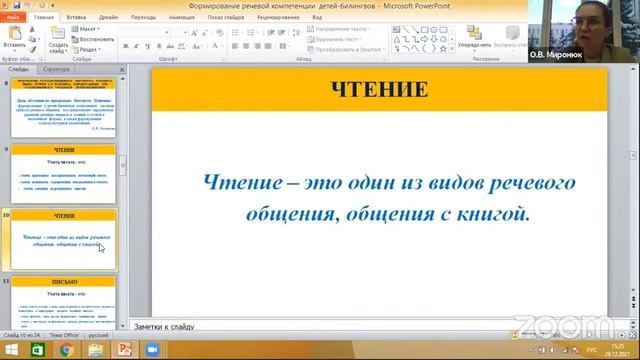Select the oval shape in shapes gallery
Viewport: 640px width, 360px height.
434,30
